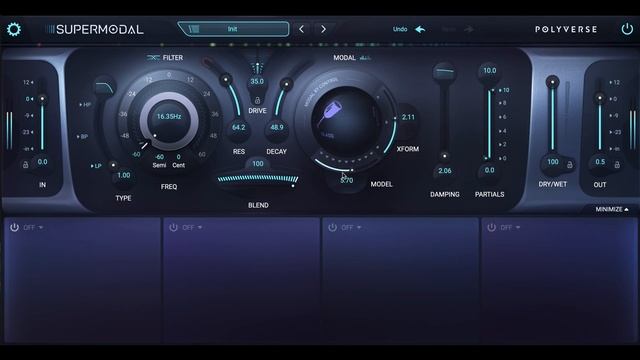Screen dimensions: 640x360
Task: Click the MINIMIZE button
Action: (612, 209)
